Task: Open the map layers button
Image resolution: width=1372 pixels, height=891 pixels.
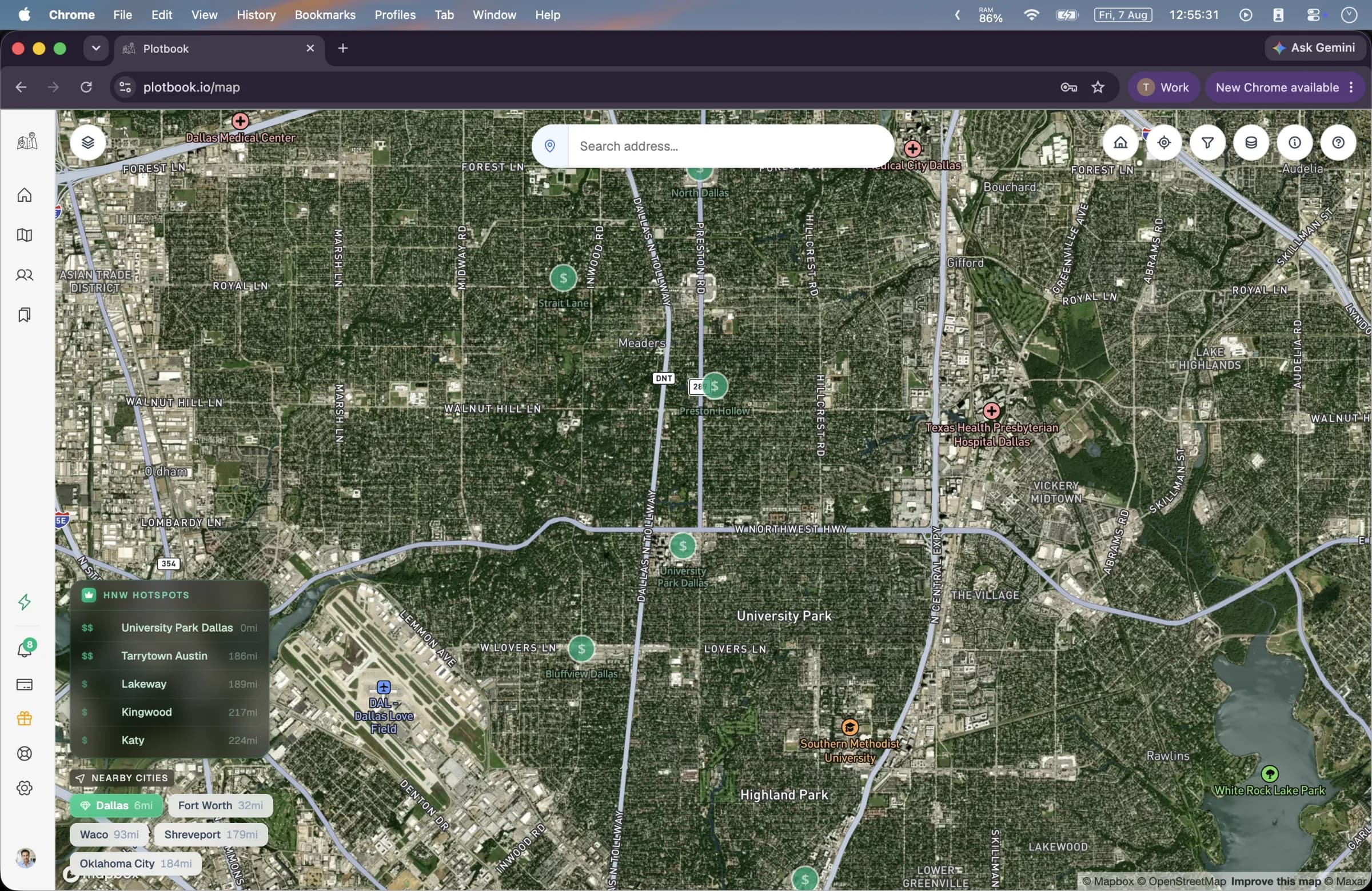Action: click(x=87, y=142)
